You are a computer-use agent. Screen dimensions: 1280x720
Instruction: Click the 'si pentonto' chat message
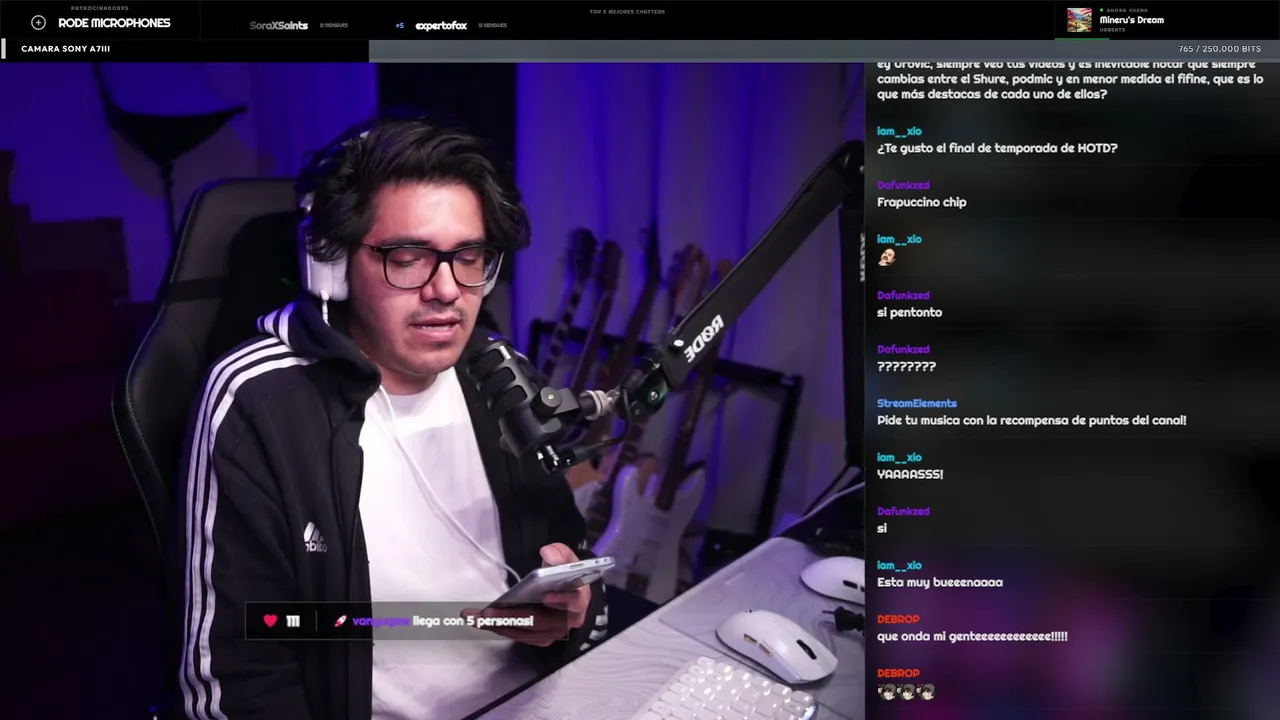tap(910, 312)
